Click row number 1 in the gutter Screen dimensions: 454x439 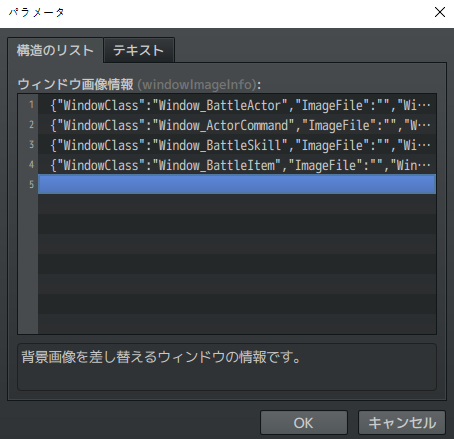[x=31, y=105]
